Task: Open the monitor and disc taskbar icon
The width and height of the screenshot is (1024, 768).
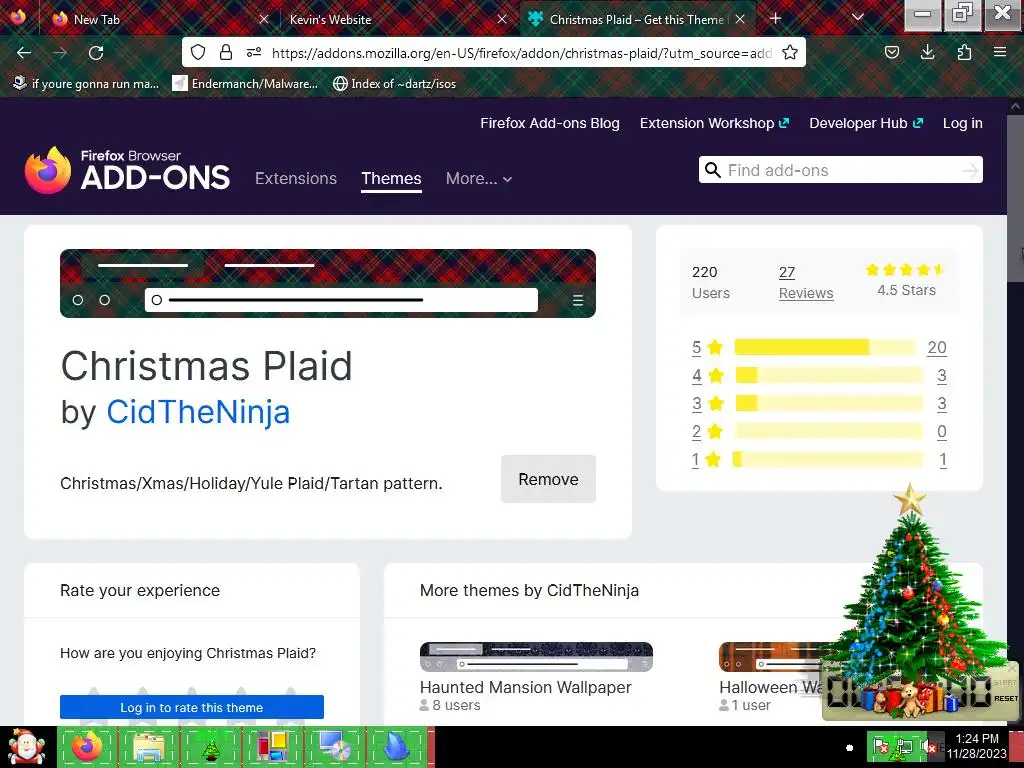Action: 334,746
